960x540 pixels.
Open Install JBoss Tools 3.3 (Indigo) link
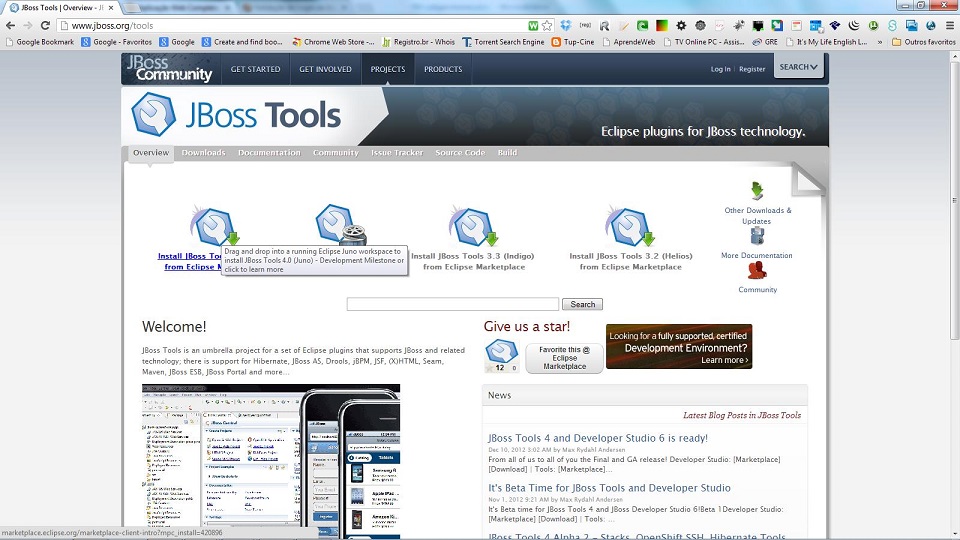click(473, 261)
